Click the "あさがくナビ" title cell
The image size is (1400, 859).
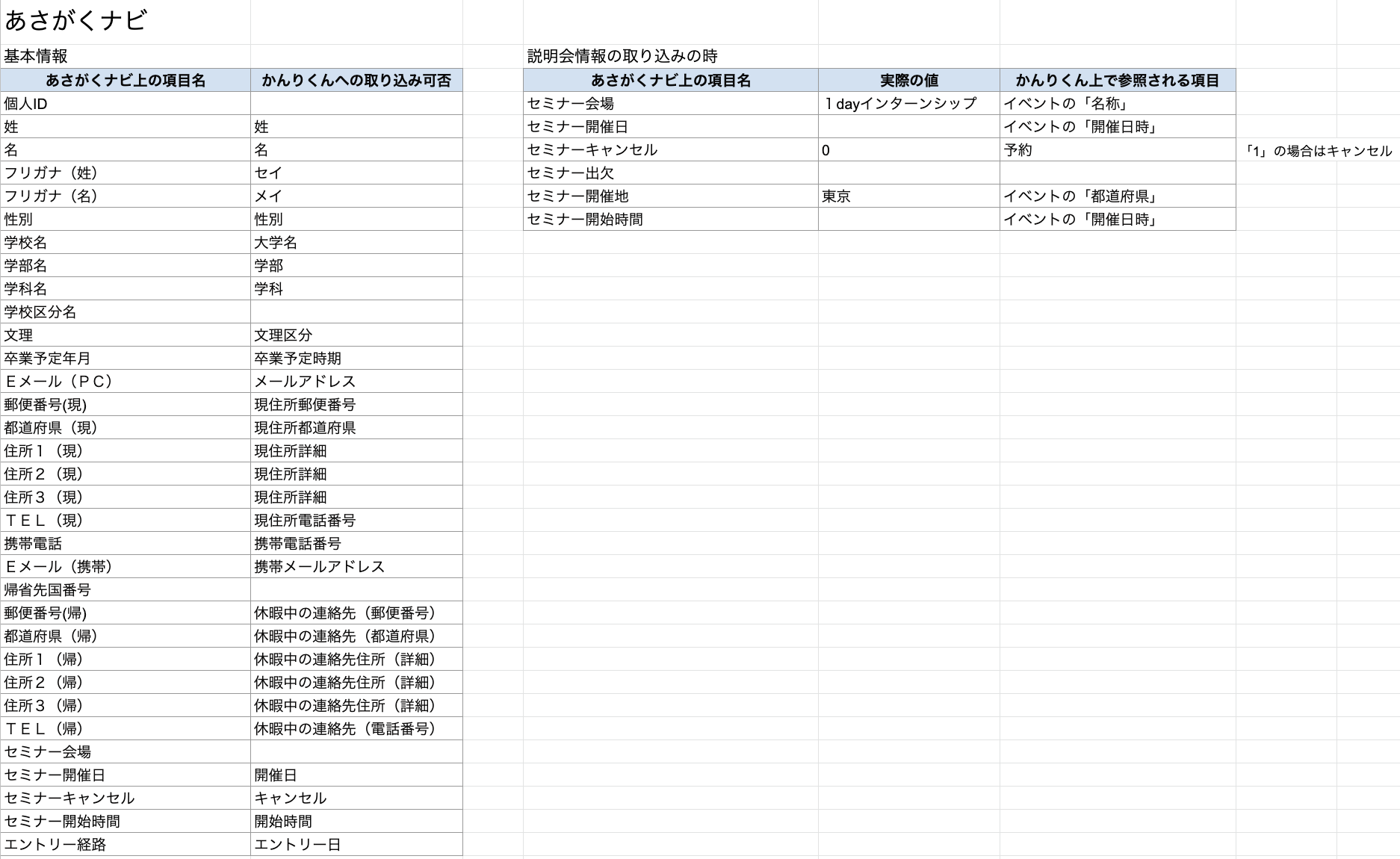75,21
